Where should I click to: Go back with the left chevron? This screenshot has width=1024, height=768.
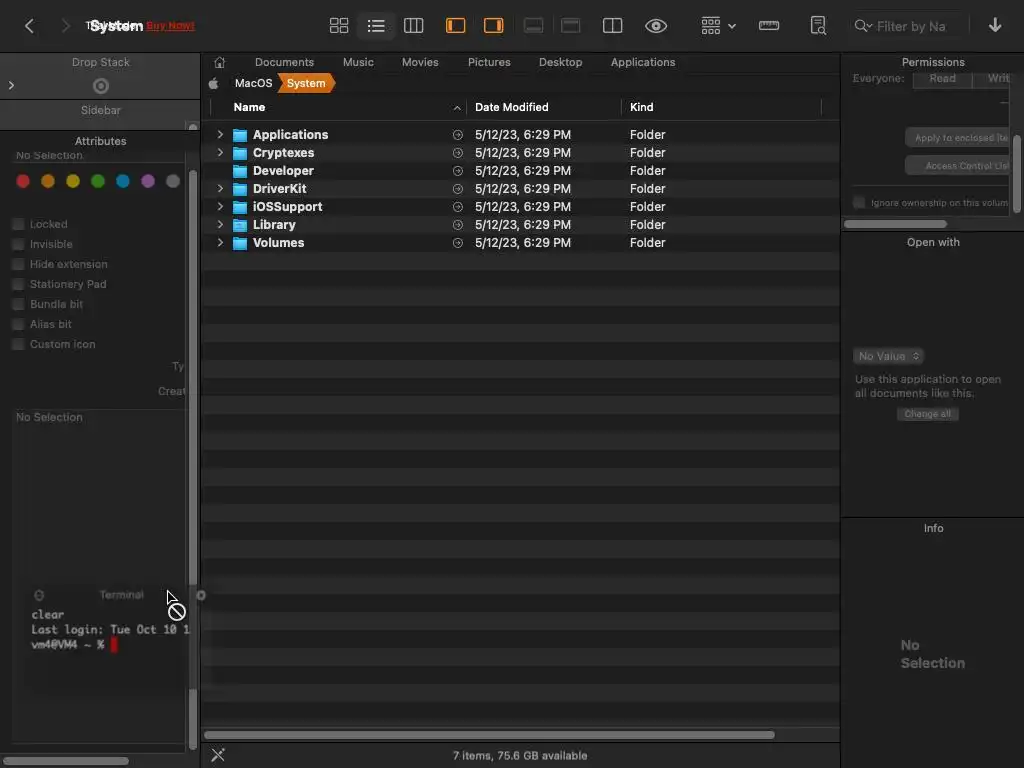pyautogui.click(x=29, y=26)
